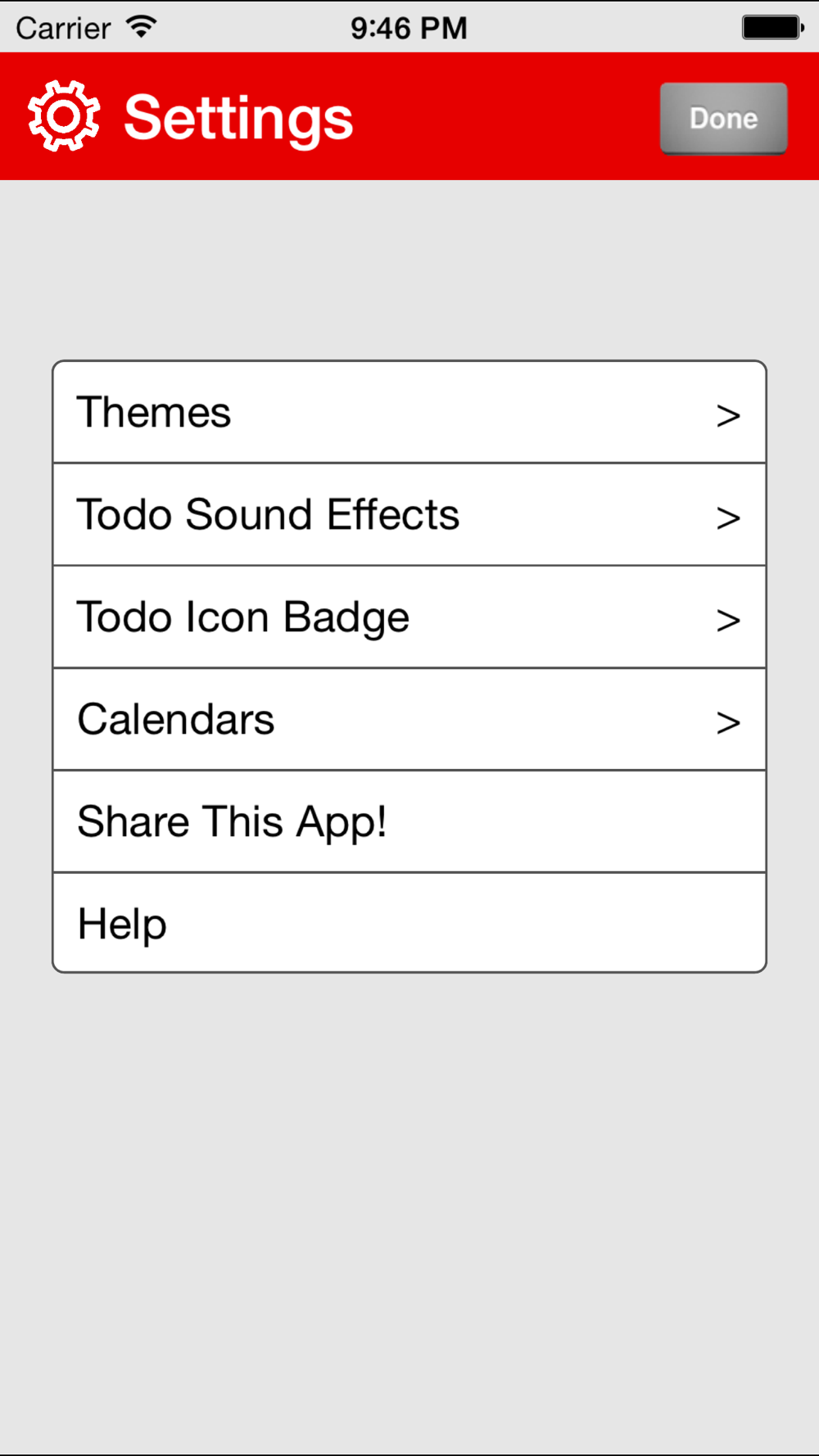Select the Todo Icon Badge entry
Viewport: 819px width, 1456px height.
[x=409, y=617]
